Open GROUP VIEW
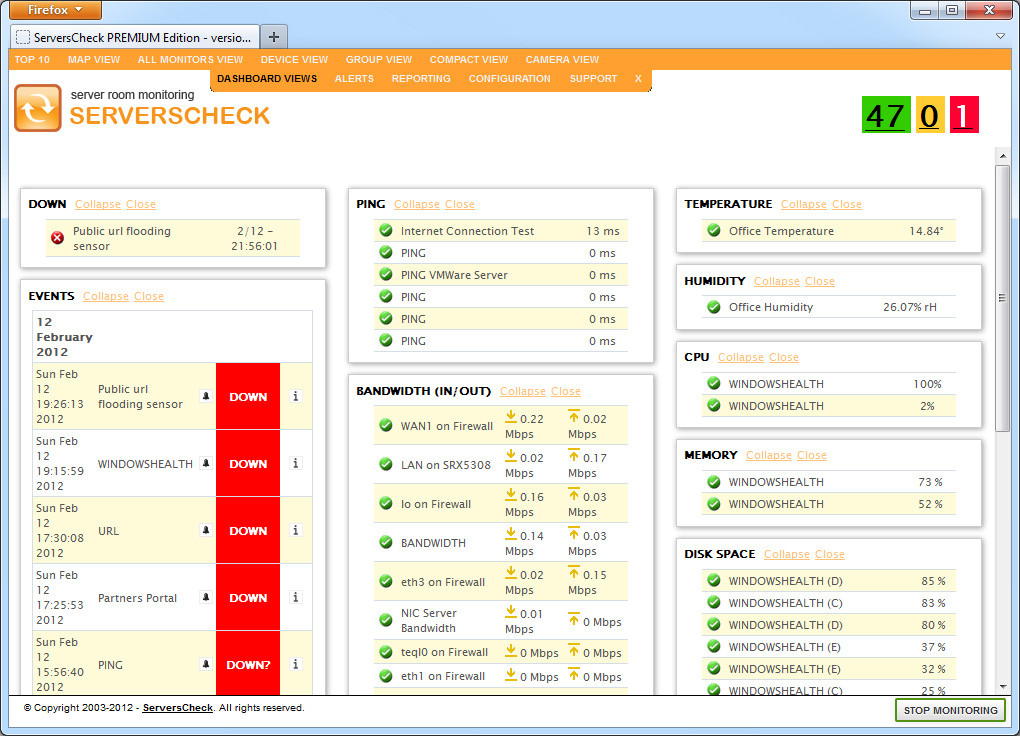The height and width of the screenshot is (736, 1020). (379, 59)
